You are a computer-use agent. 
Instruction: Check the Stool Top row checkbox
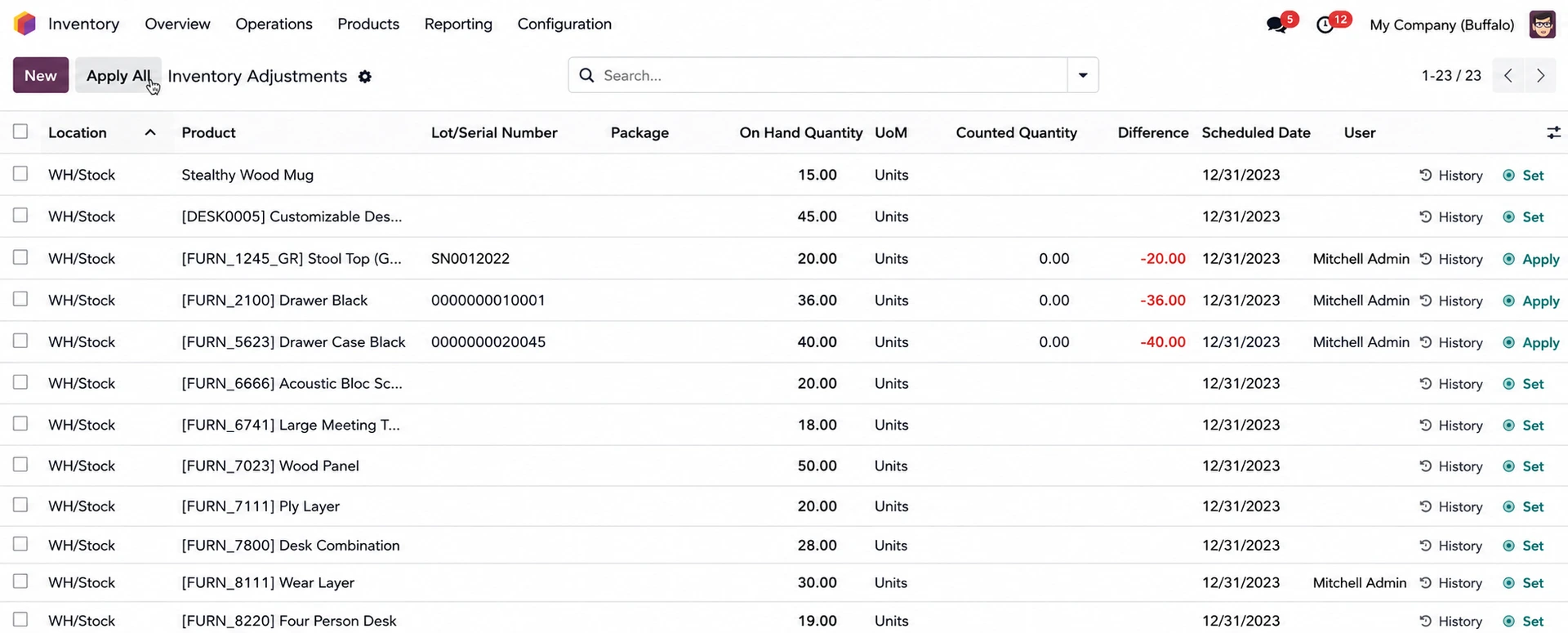(x=20, y=257)
